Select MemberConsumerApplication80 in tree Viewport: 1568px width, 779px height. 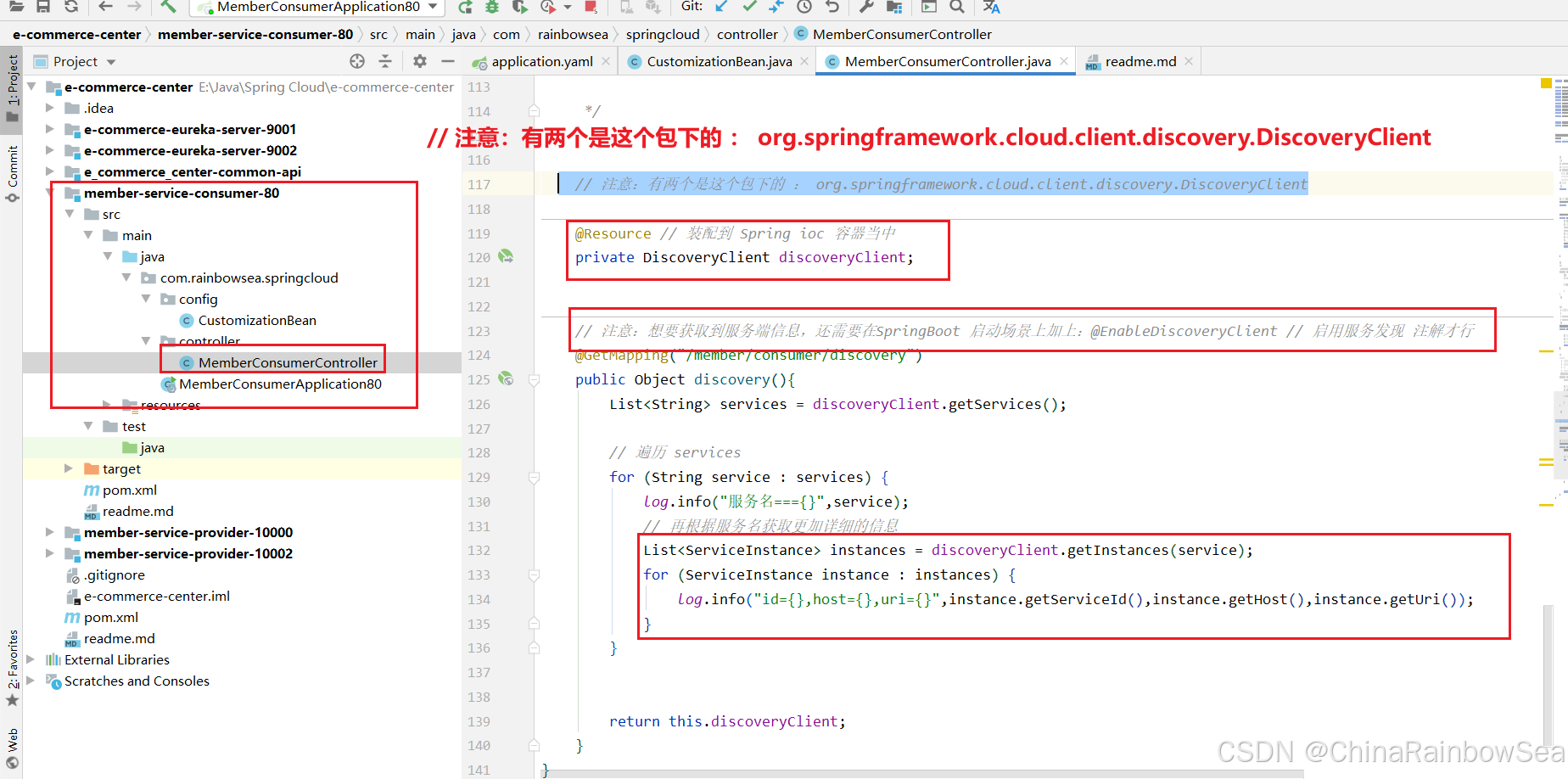pyautogui.click(x=272, y=384)
